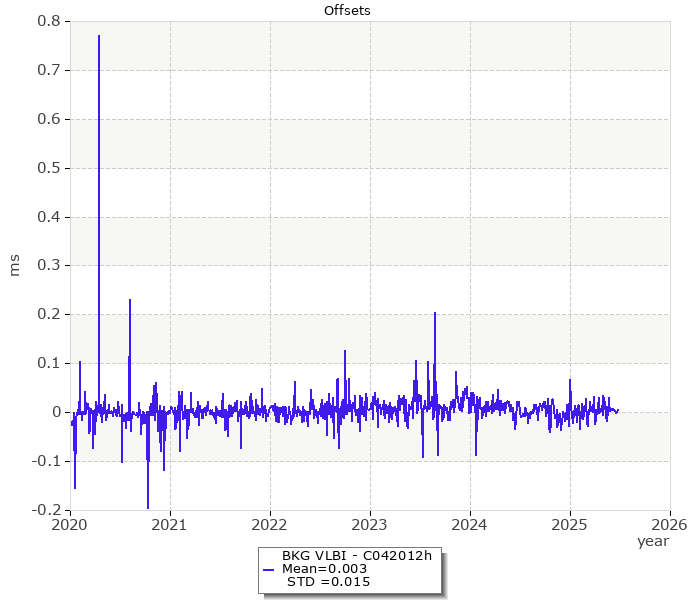Click y-axis tick label 0.6
The image size is (700, 600).
pos(49,119)
